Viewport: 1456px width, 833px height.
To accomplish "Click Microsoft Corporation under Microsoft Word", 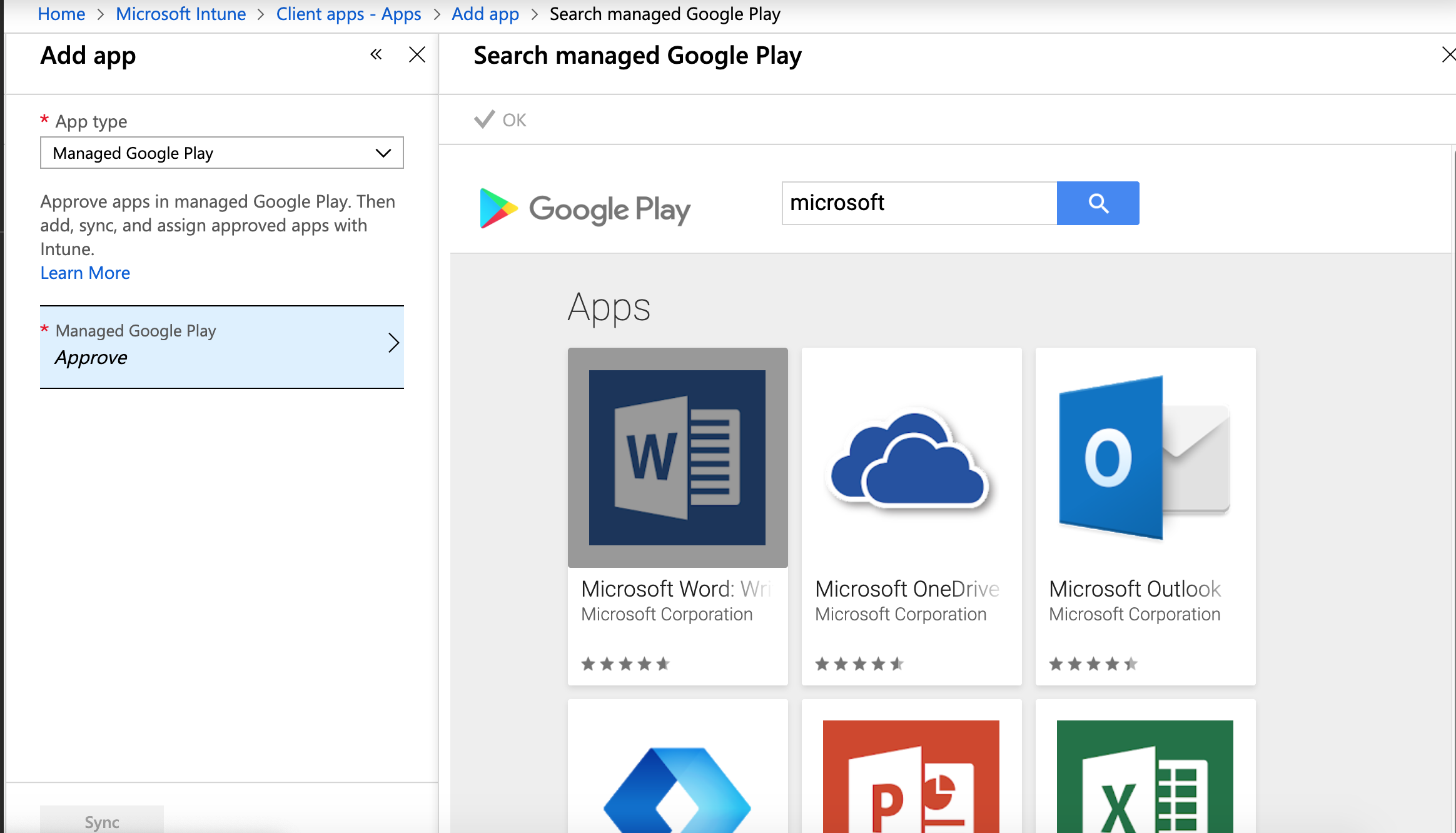I will pos(667,614).
